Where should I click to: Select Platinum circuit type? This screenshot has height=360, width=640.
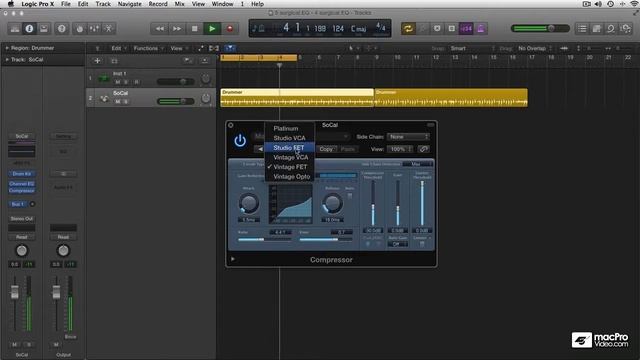click(290, 128)
